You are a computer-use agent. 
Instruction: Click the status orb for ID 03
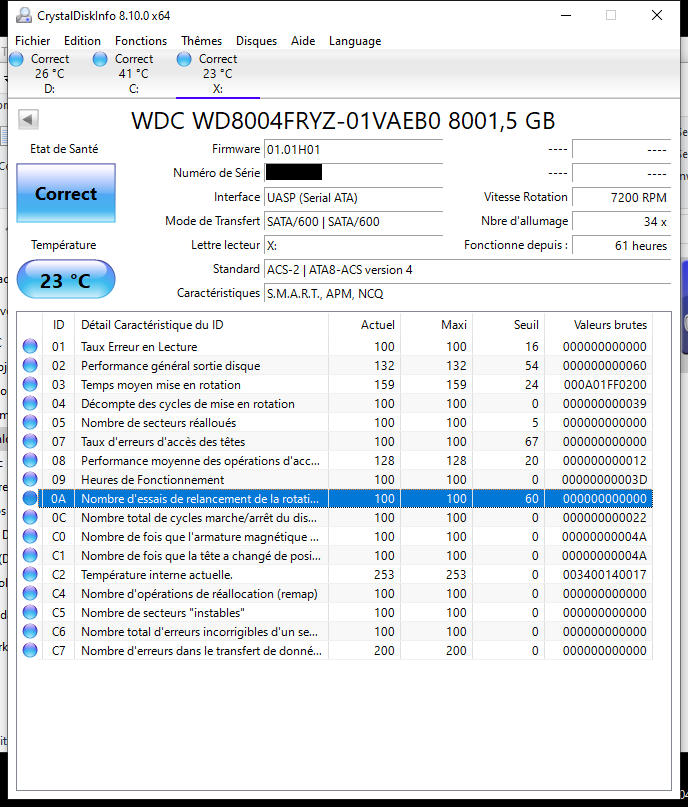30,384
